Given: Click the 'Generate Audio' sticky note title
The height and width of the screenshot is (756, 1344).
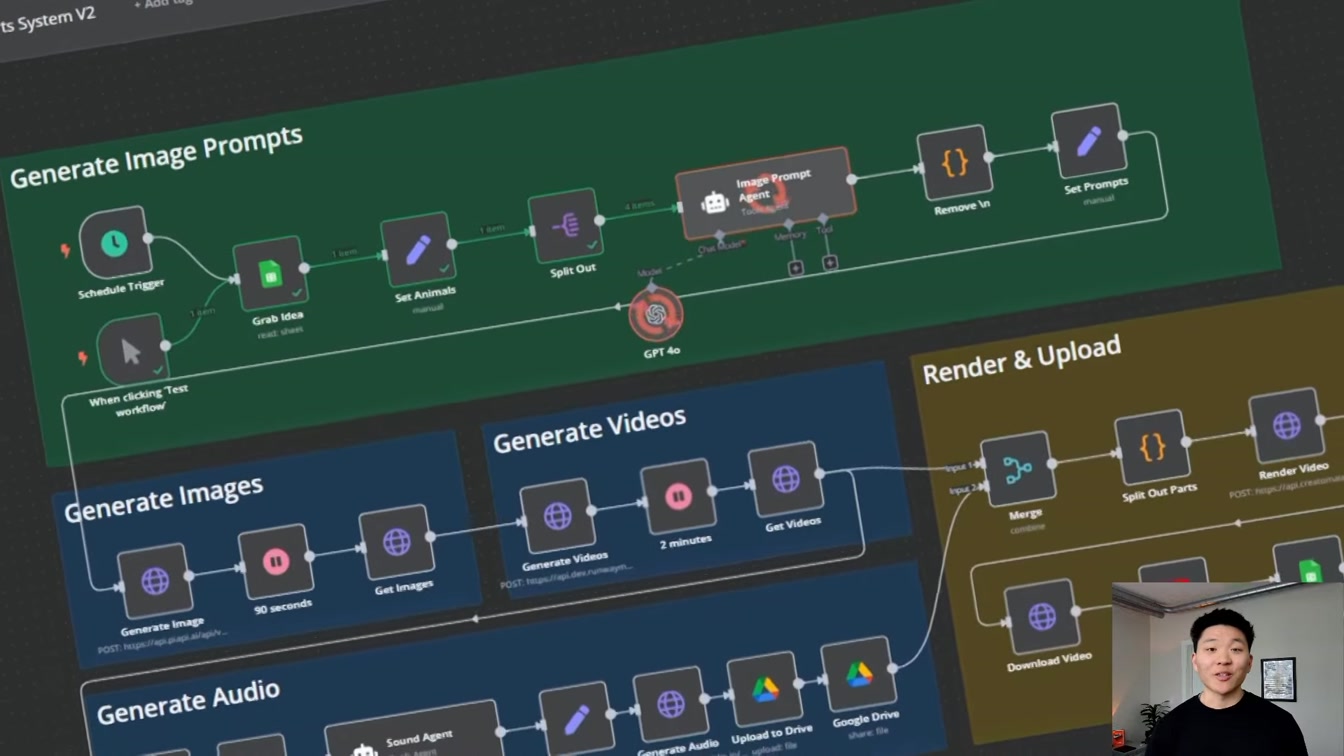Looking at the screenshot, I should (x=188, y=699).
